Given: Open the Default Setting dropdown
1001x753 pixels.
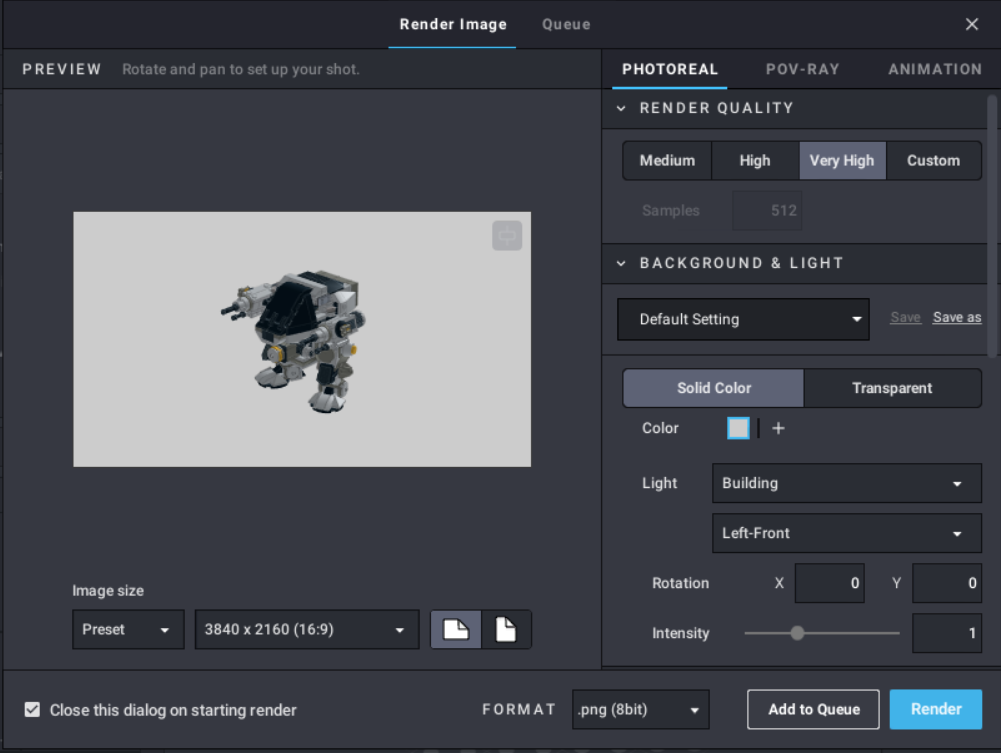Looking at the screenshot, I should (x=743, y=319).
